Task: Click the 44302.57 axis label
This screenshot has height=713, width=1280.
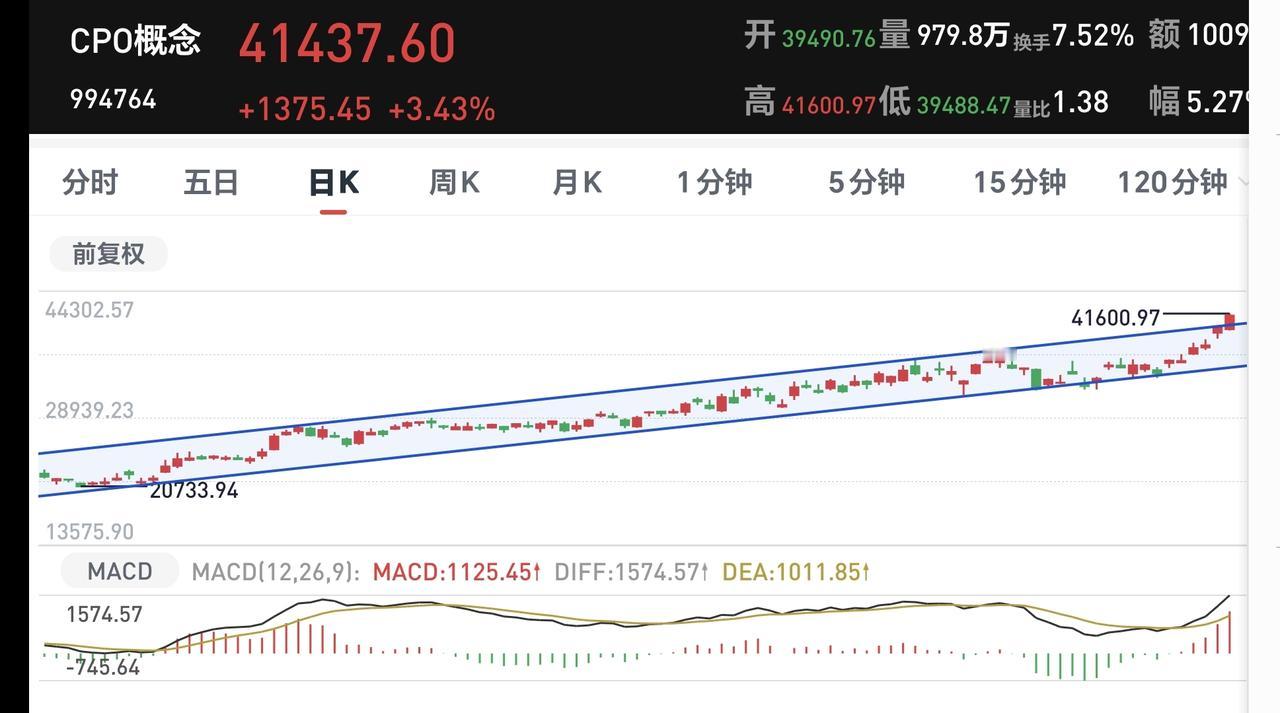Action: [89, 310]
